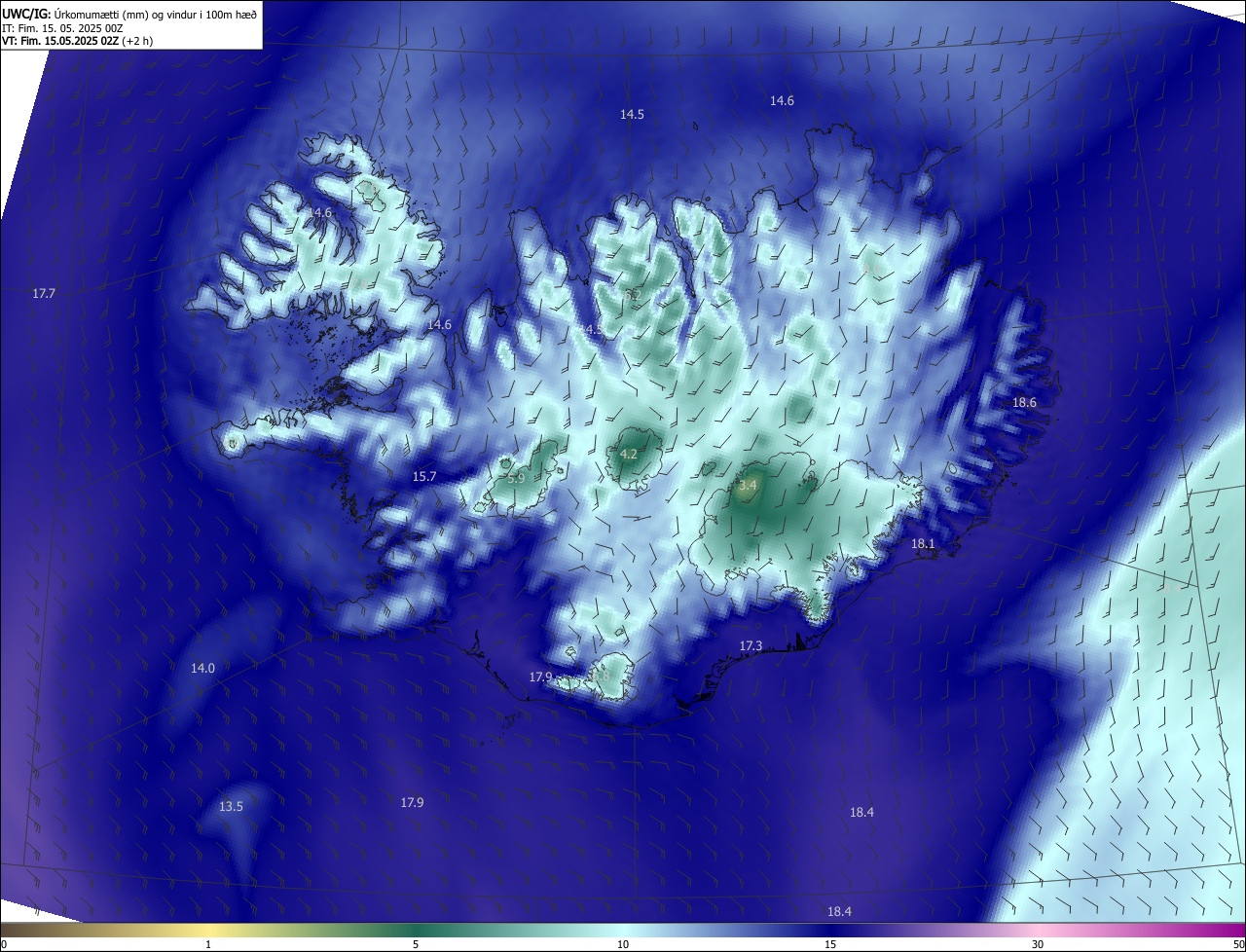Click the title 'Úrkomumætti (mm) og vindur í 100m hæð'
1246x952 pixels.
(156, 13)
